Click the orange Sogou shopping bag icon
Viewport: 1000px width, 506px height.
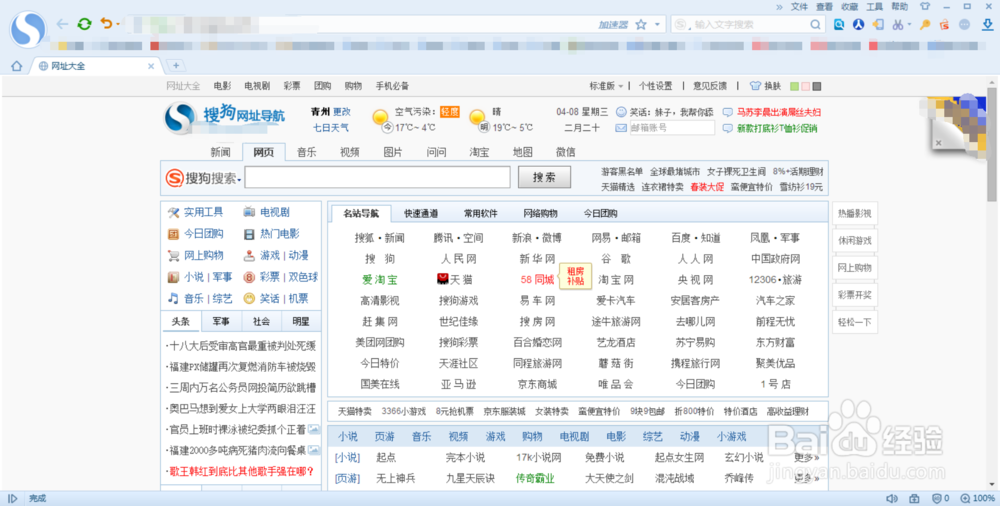pyautogui.click(x=945, y=25)
